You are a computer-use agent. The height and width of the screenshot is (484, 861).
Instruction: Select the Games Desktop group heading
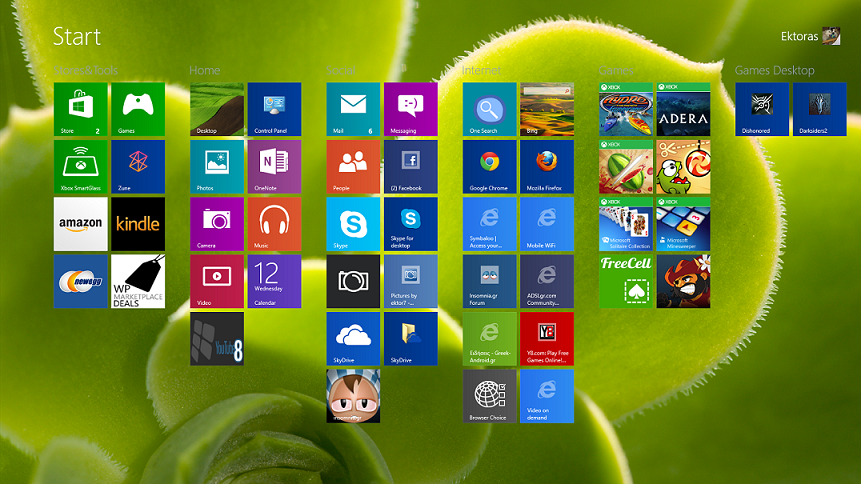[x=774, y=70]
